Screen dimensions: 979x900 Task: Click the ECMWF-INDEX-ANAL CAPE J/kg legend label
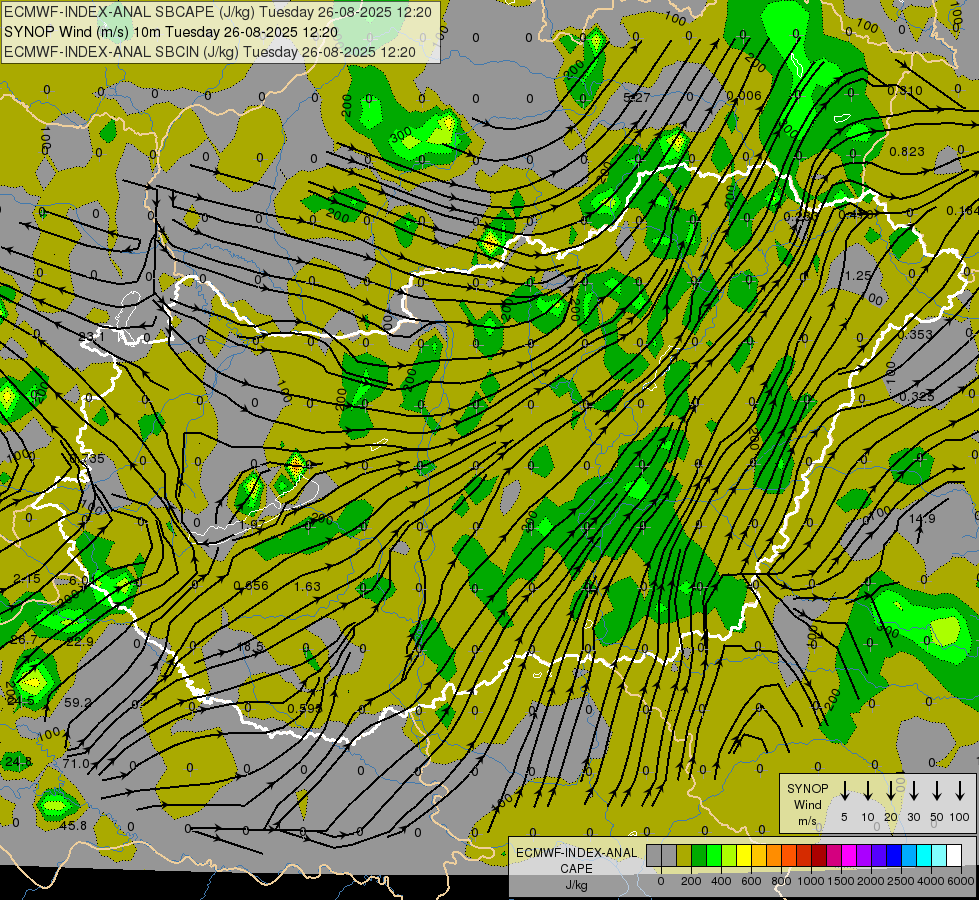576,868
